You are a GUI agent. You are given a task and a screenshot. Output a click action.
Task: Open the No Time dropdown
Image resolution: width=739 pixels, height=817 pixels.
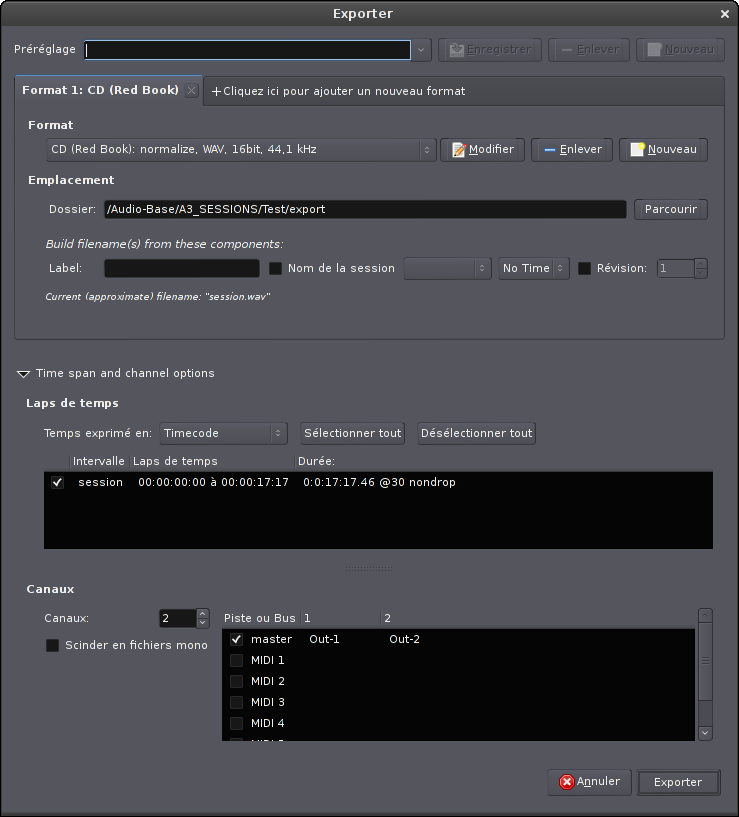click(534, 268)
